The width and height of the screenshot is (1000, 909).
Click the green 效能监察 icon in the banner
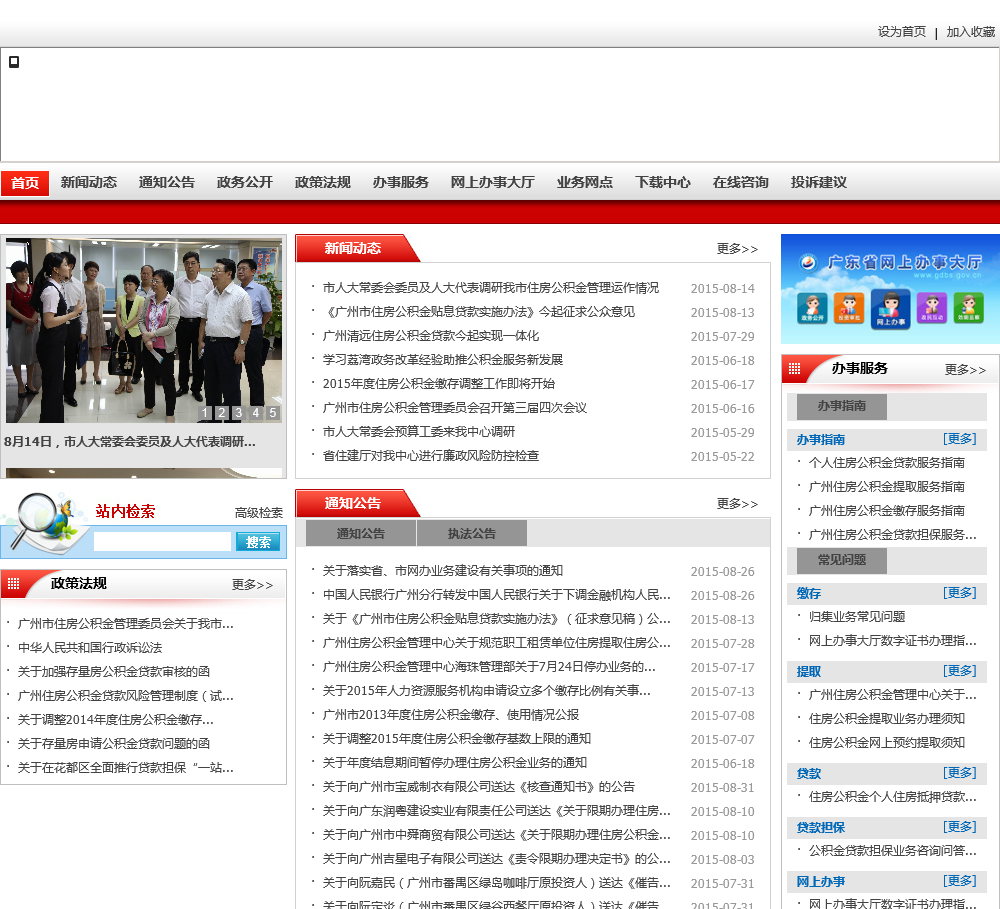(968, 308)
